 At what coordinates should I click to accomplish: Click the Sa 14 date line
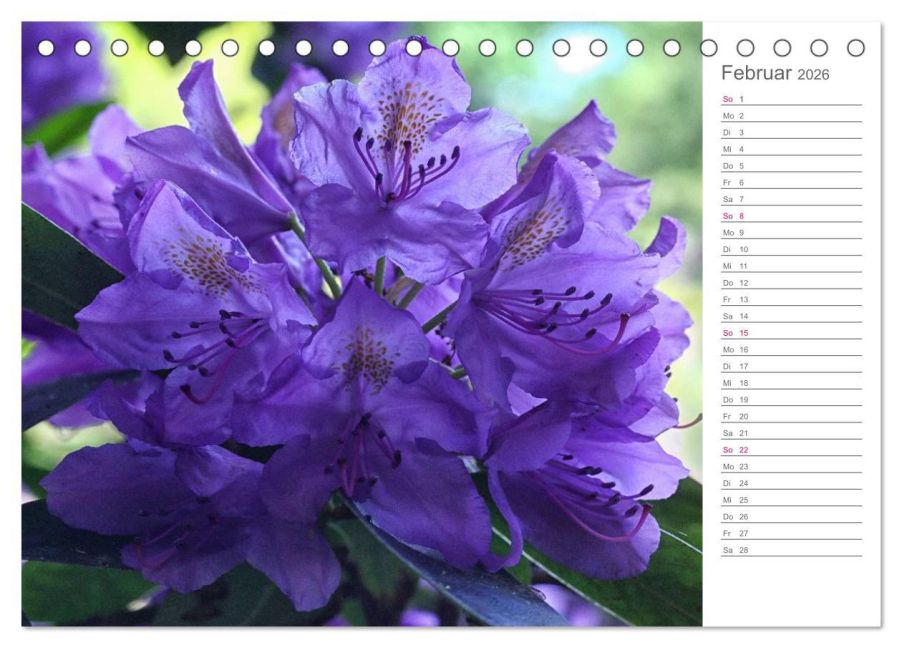point(792,316)
